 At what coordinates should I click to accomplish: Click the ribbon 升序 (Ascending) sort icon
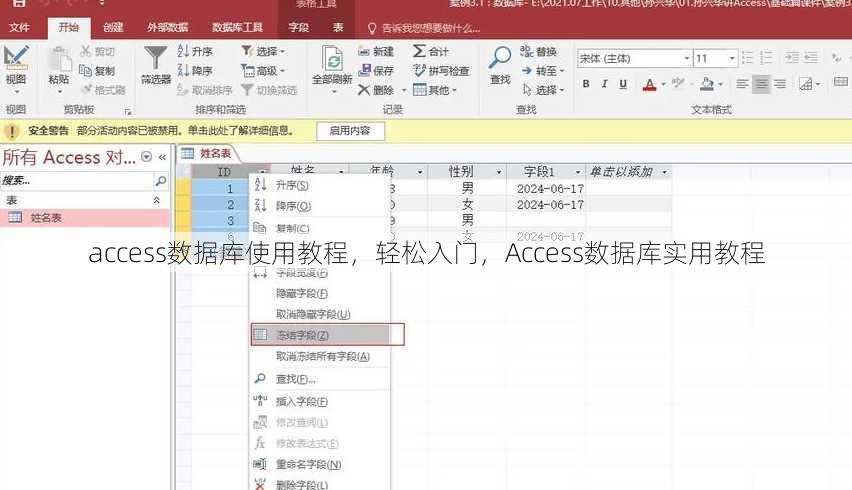tap(183, 51)
